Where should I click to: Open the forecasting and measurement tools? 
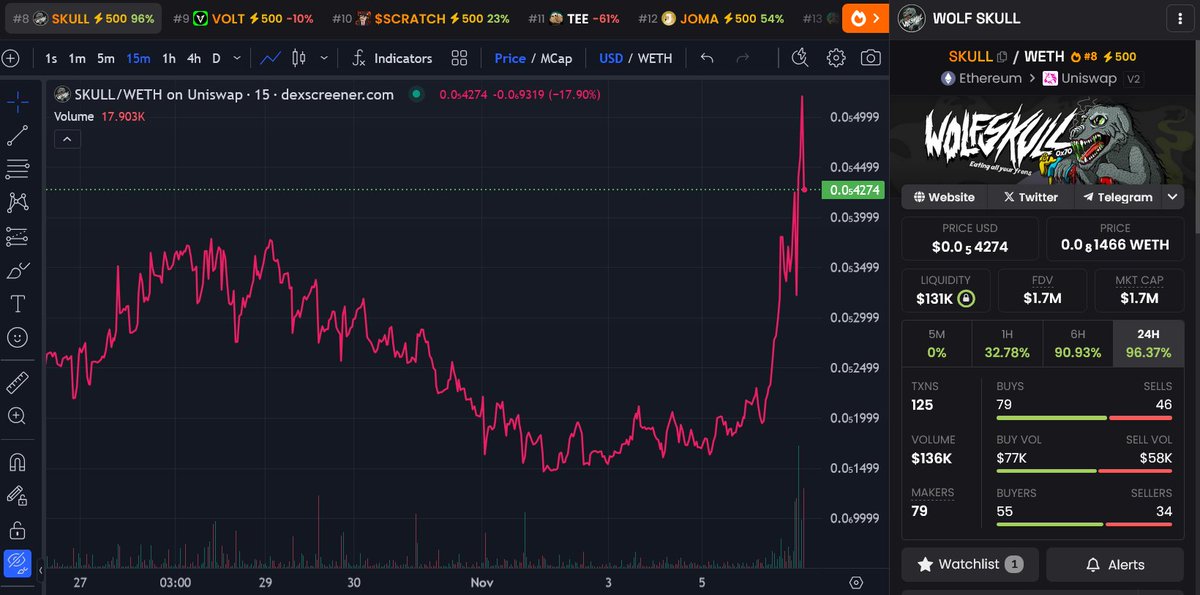click(17, 236)
